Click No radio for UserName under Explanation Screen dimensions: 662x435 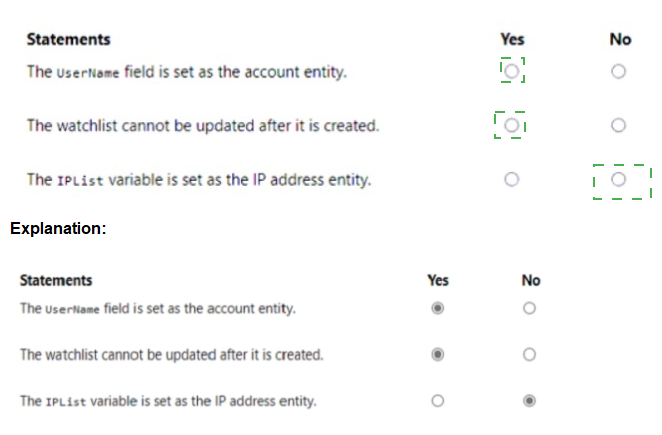click(x=530, y=308)
